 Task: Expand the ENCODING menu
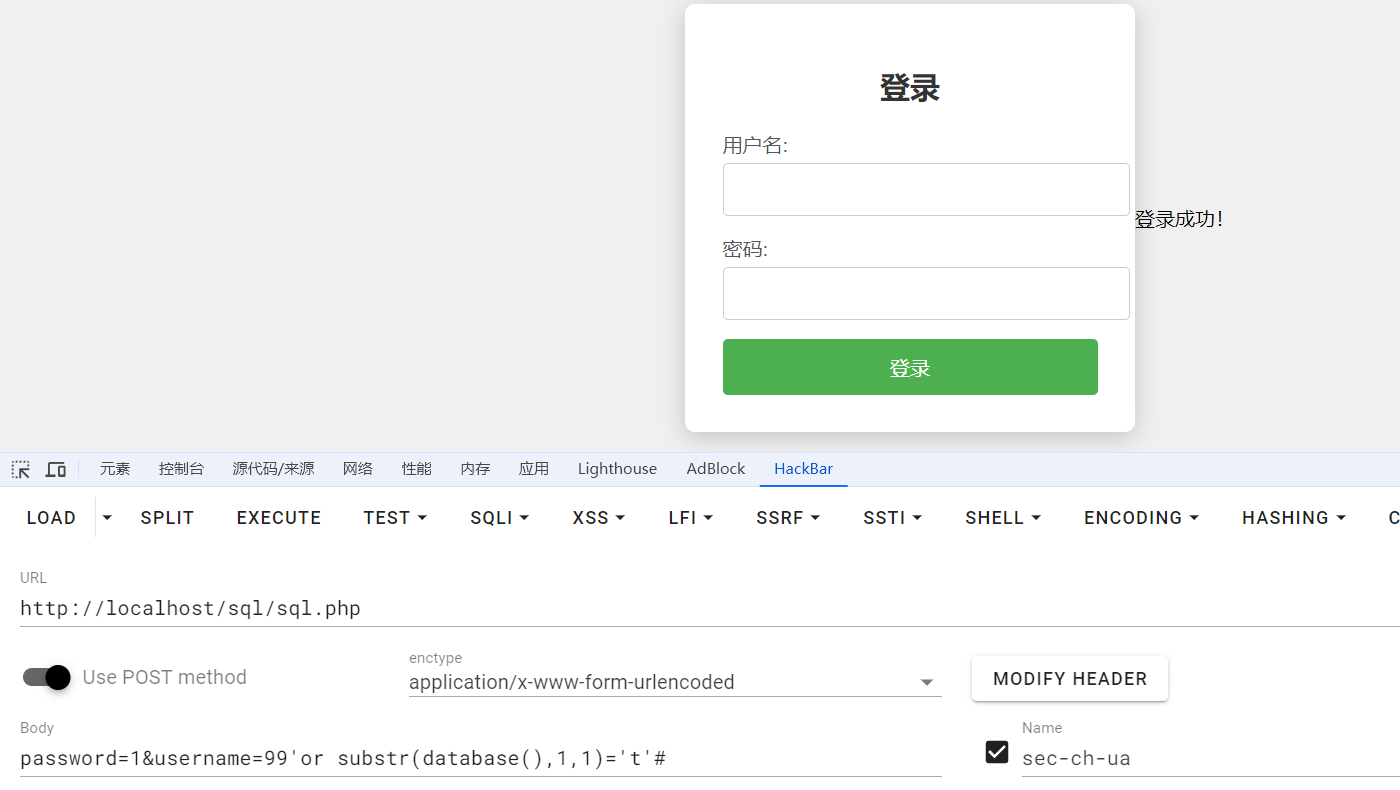coord(1140,517)
